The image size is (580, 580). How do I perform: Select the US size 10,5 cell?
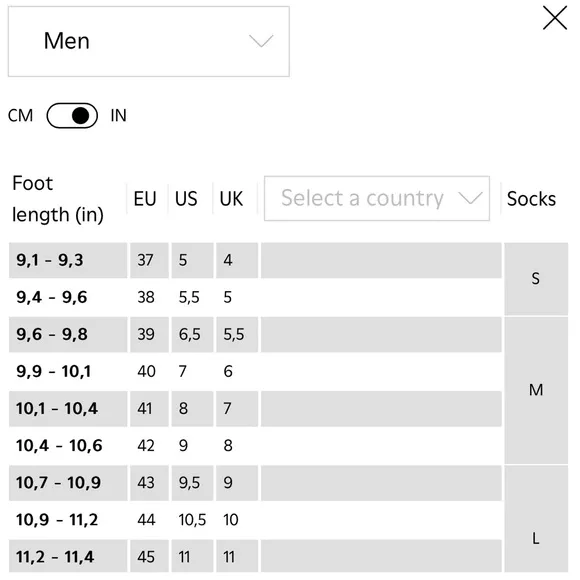(x=192, y=520)
